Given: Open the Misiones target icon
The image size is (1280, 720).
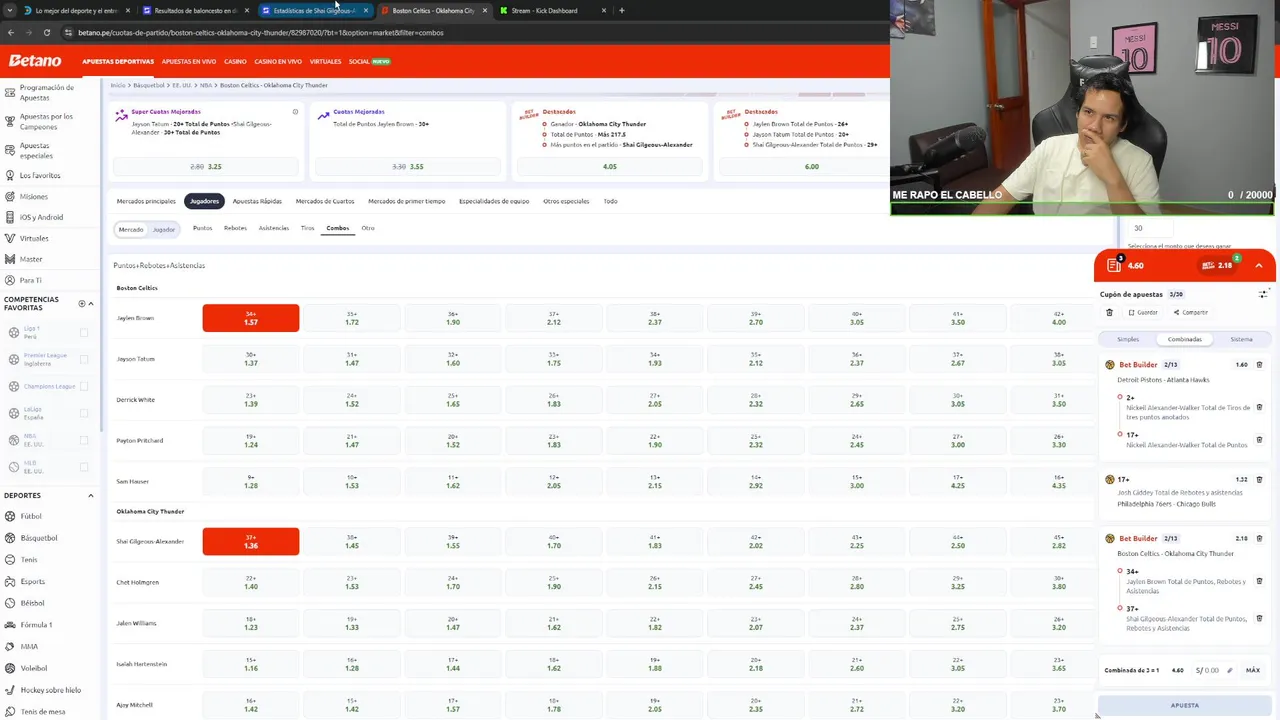Looking at the screenshot, I should 9,196.
